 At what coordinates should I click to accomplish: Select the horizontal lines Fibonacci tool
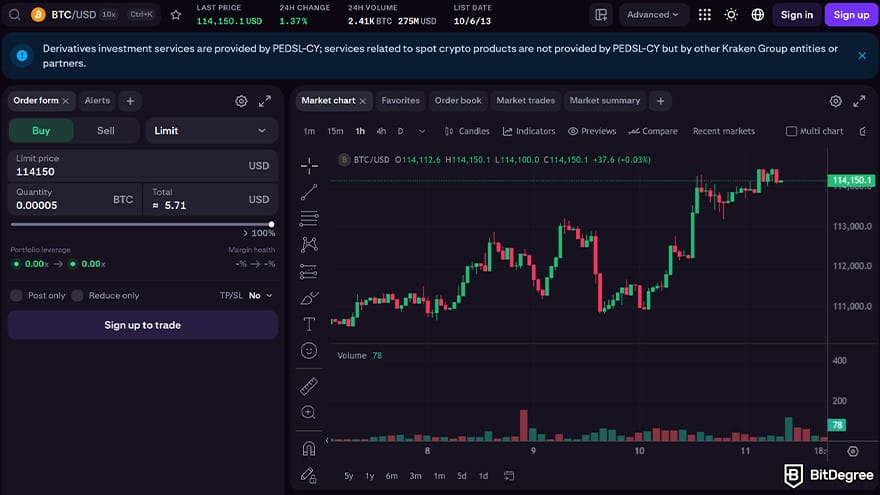tap(309, 218)
